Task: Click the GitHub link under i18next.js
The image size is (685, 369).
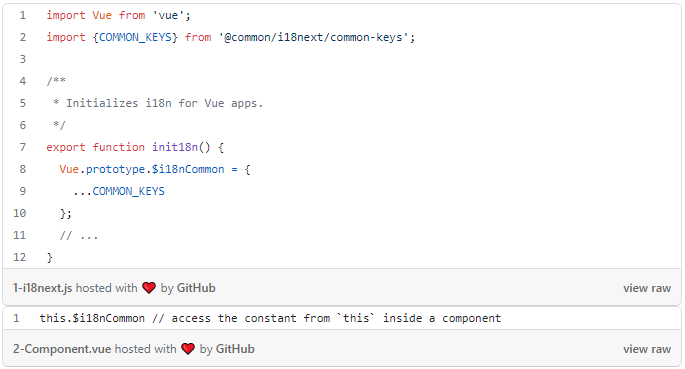Action: tap(196, 288)
